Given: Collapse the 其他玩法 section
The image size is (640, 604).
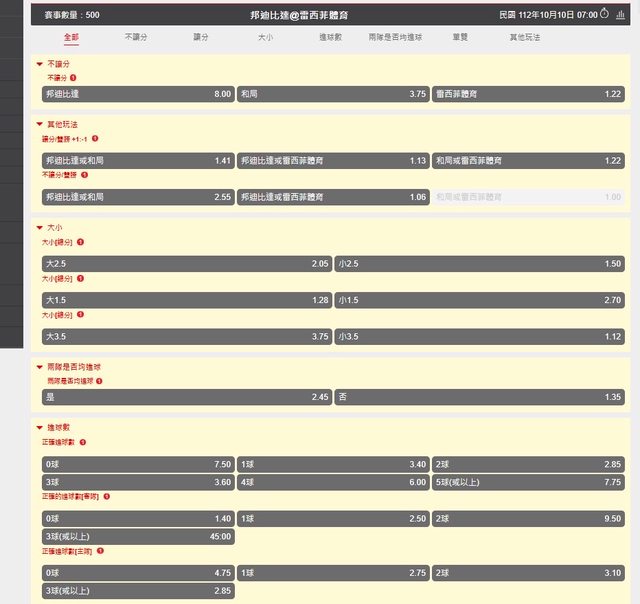Looking at the screenshot, I should click(x=40, y=124).
